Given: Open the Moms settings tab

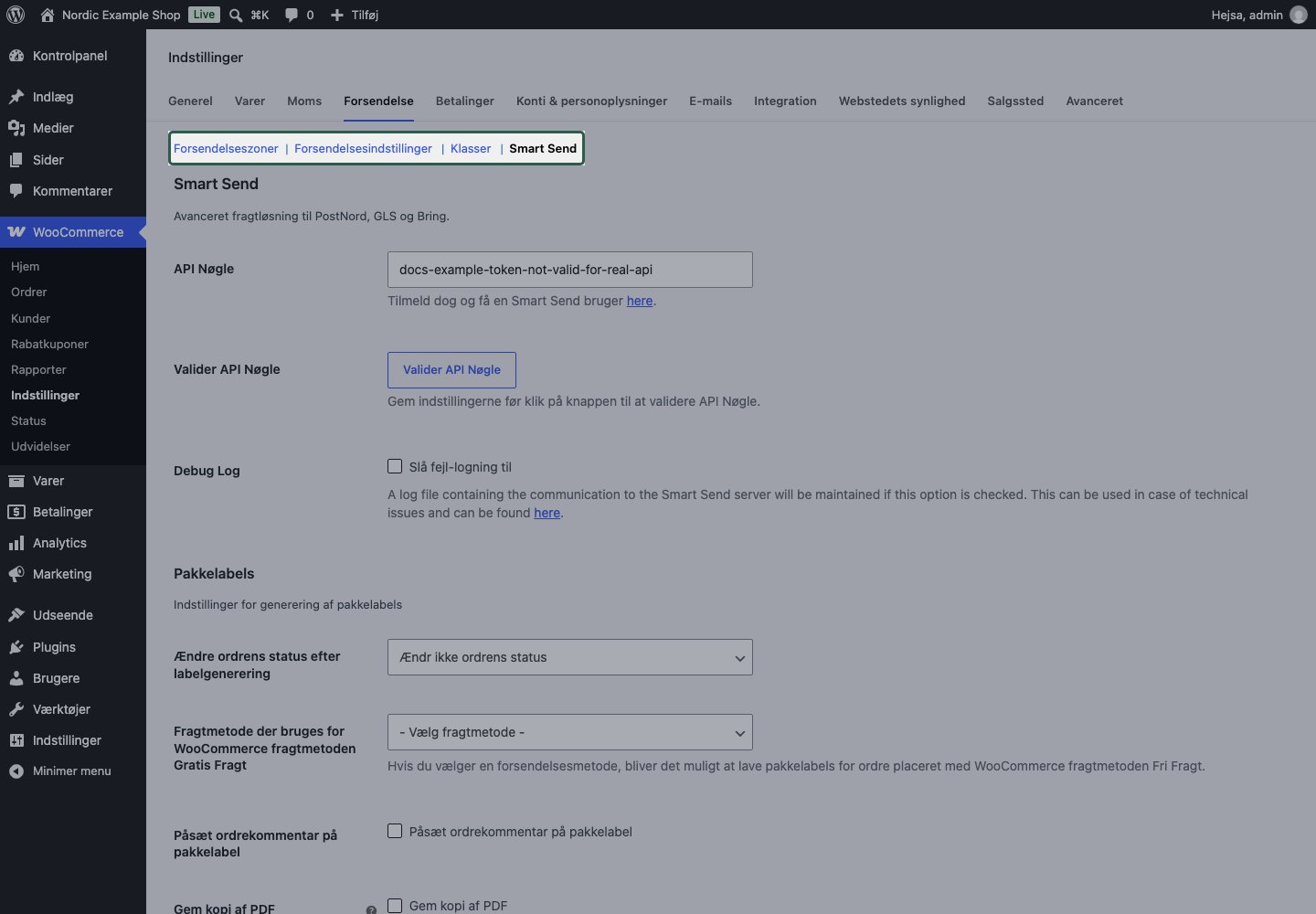Looking at the screenshot, I should [304, 101].
